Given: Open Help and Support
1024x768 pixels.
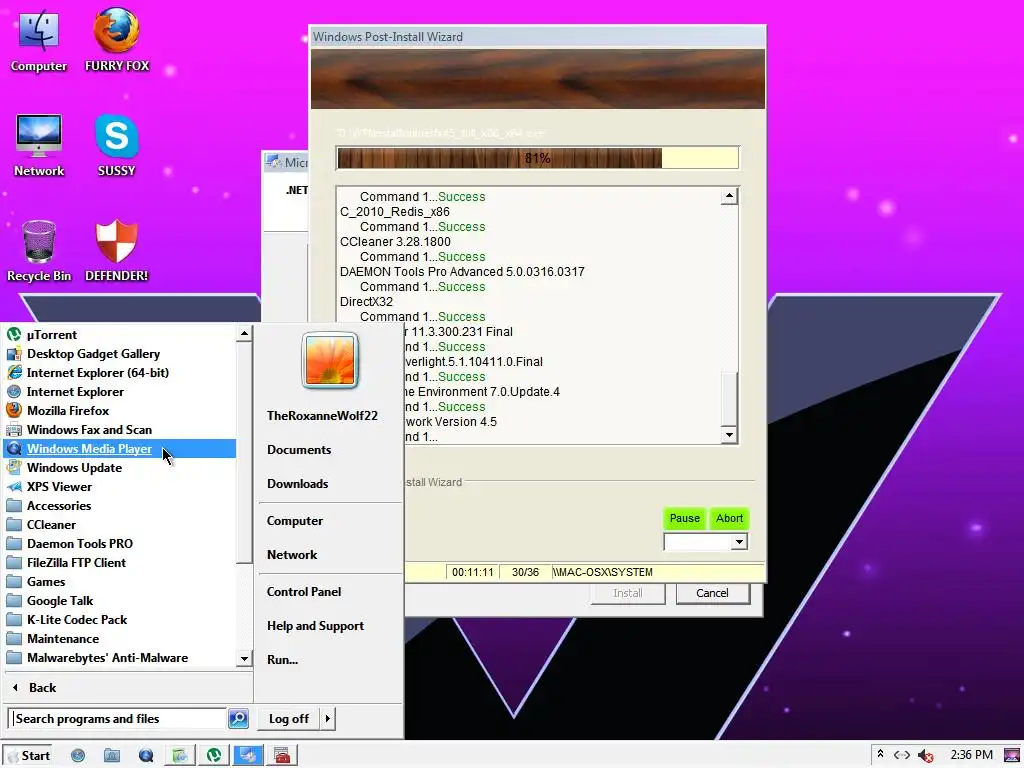Looking at the screenshot, I should click(x=315, y=626).
